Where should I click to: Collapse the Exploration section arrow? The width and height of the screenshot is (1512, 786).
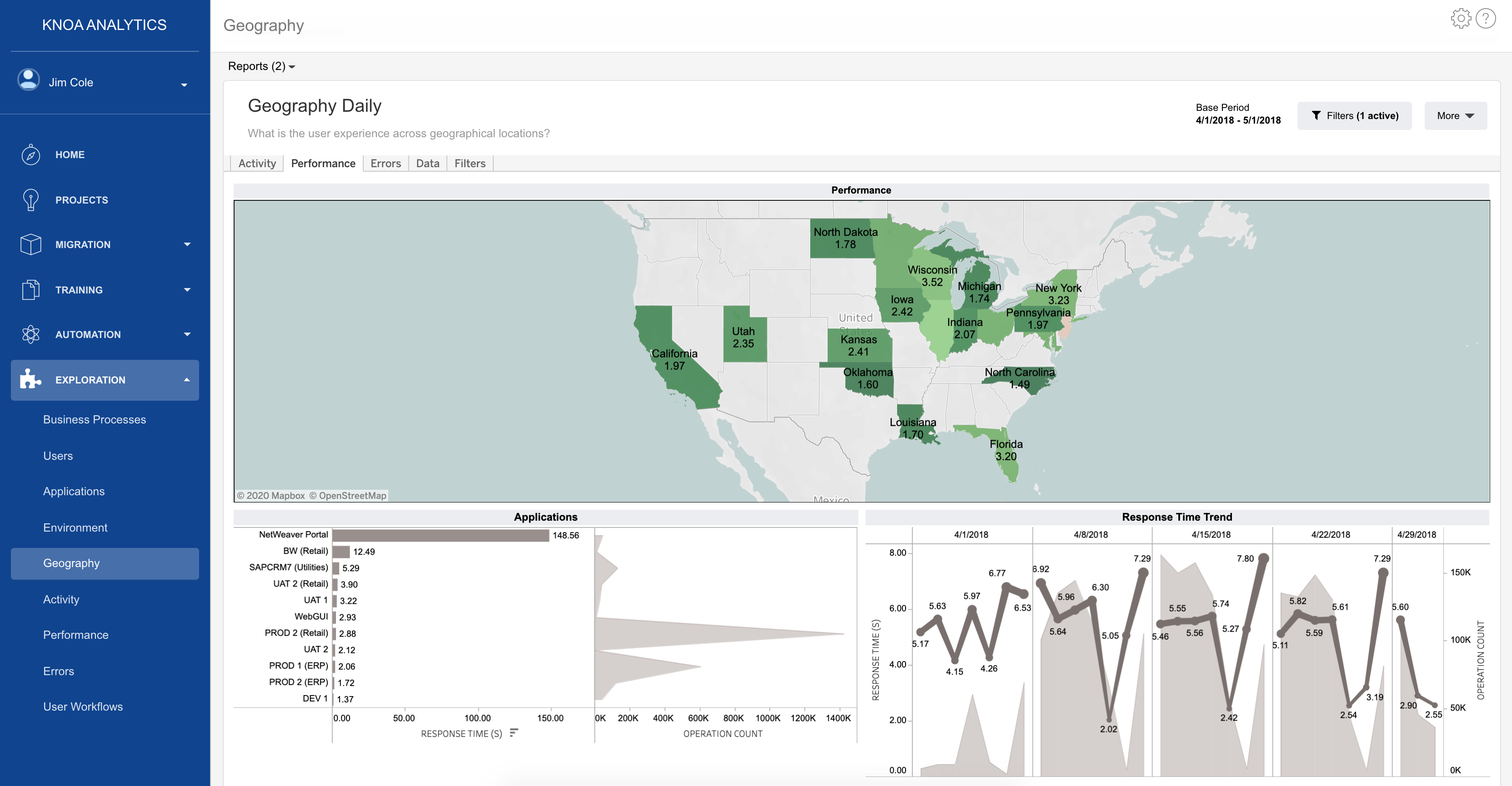point(187,380)
